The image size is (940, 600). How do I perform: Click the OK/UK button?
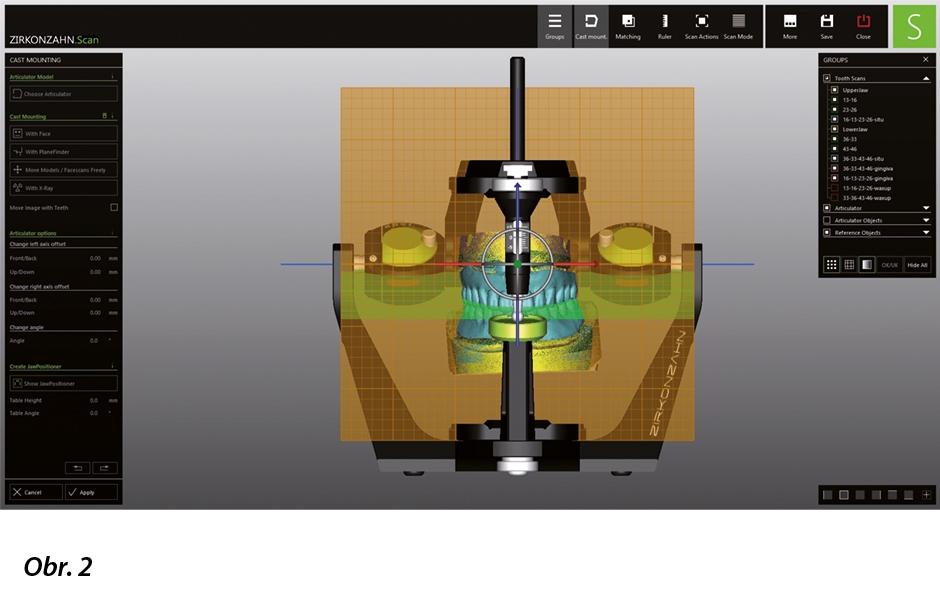(890, 265)
